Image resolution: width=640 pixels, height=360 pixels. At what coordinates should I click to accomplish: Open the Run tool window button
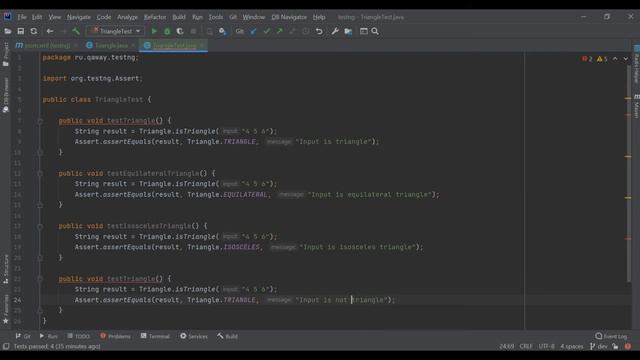tap(49, 336)
